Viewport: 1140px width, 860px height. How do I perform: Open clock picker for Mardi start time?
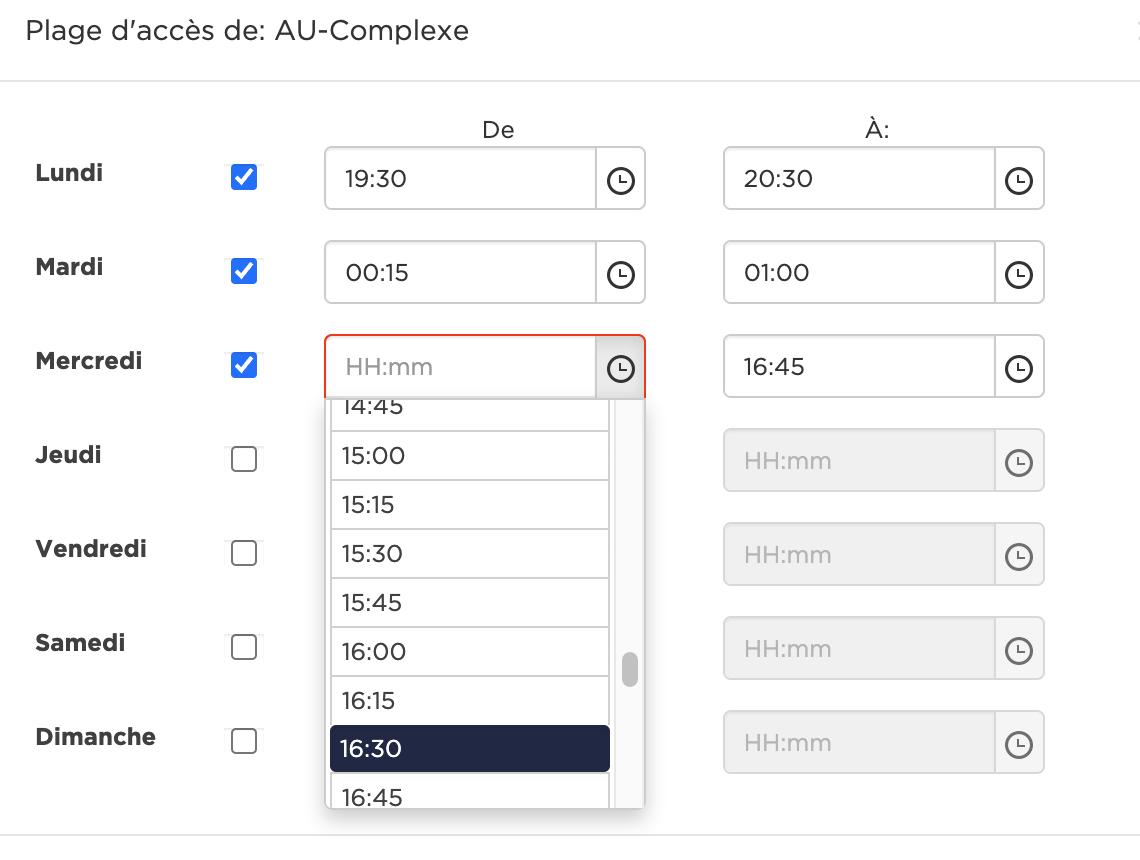point(621,274)
